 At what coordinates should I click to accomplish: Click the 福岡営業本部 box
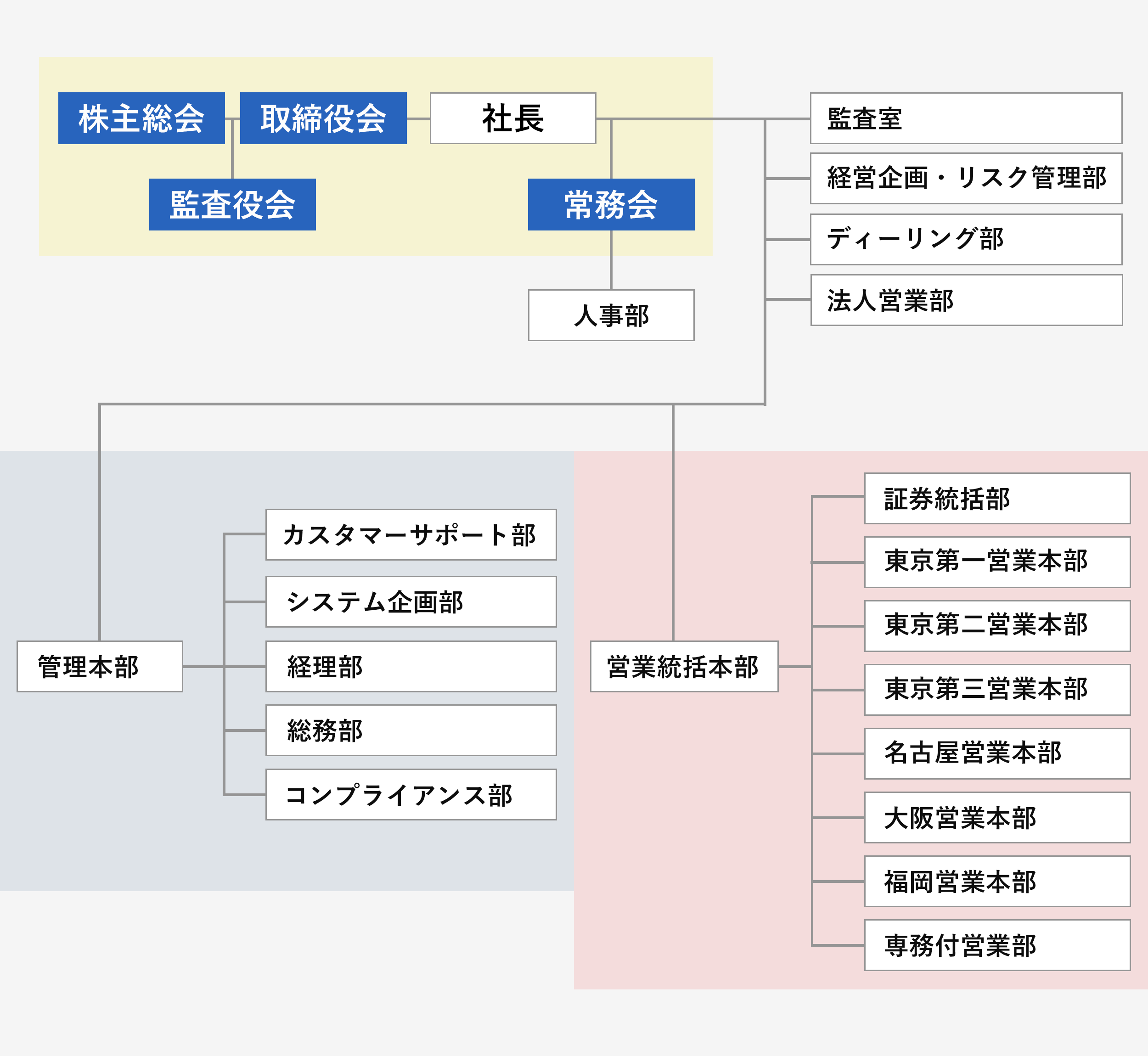(x=996, y=882)
